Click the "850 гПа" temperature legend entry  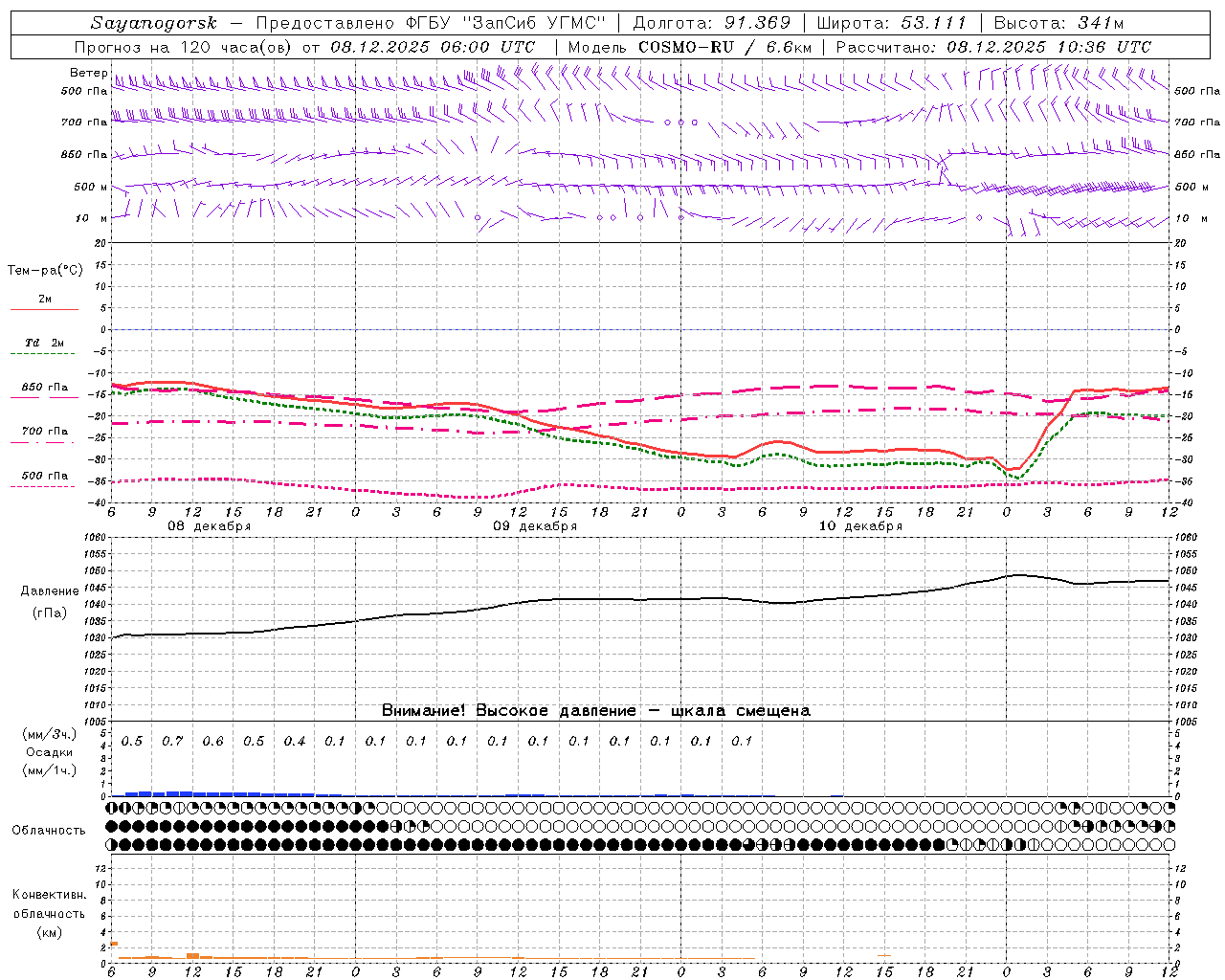(44, 388)
